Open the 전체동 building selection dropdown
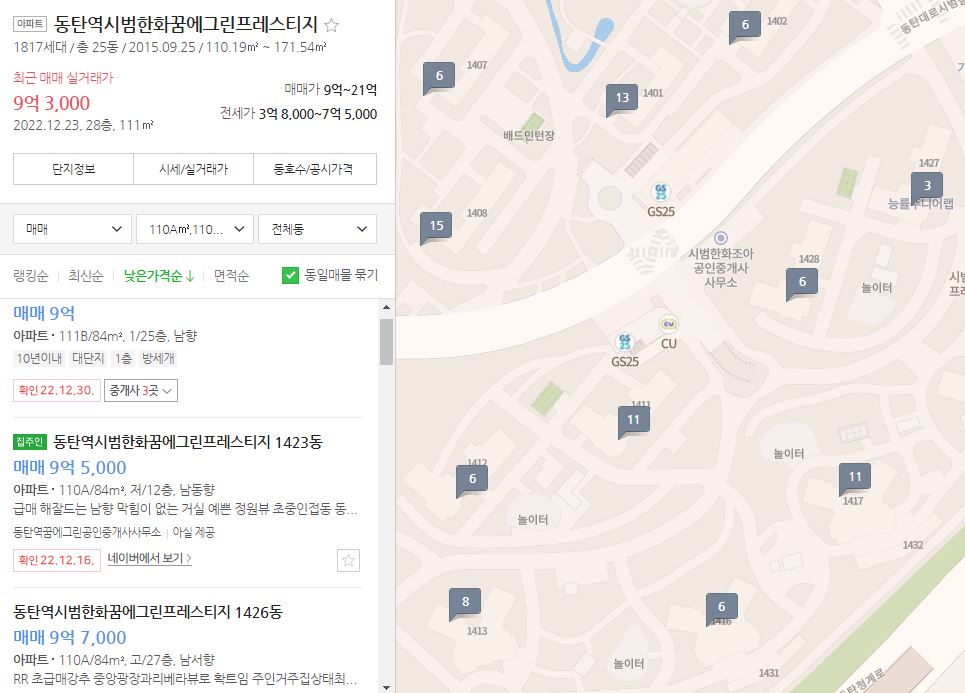 316,228
